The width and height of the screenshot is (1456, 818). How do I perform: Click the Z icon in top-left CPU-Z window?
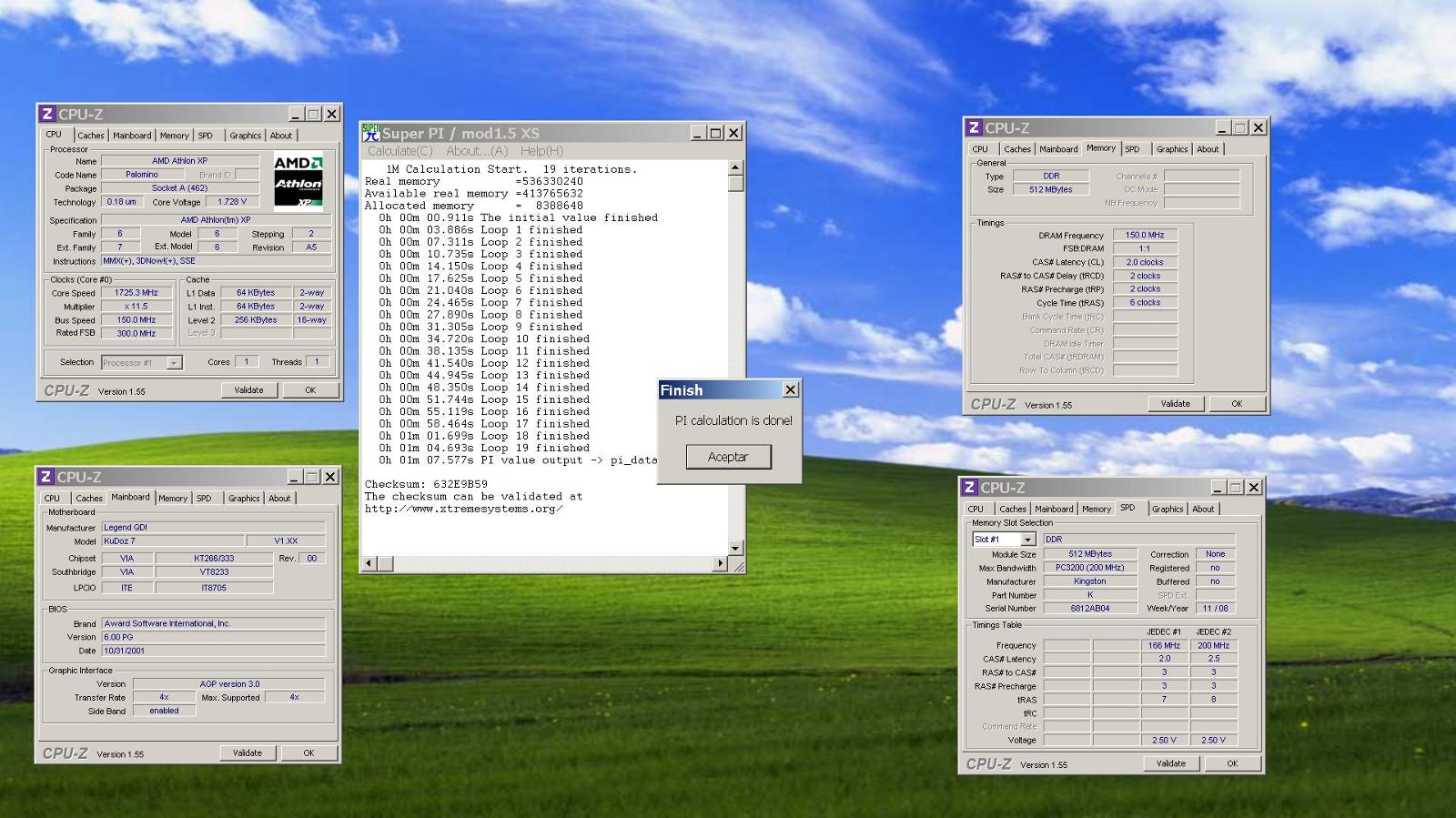47,114
